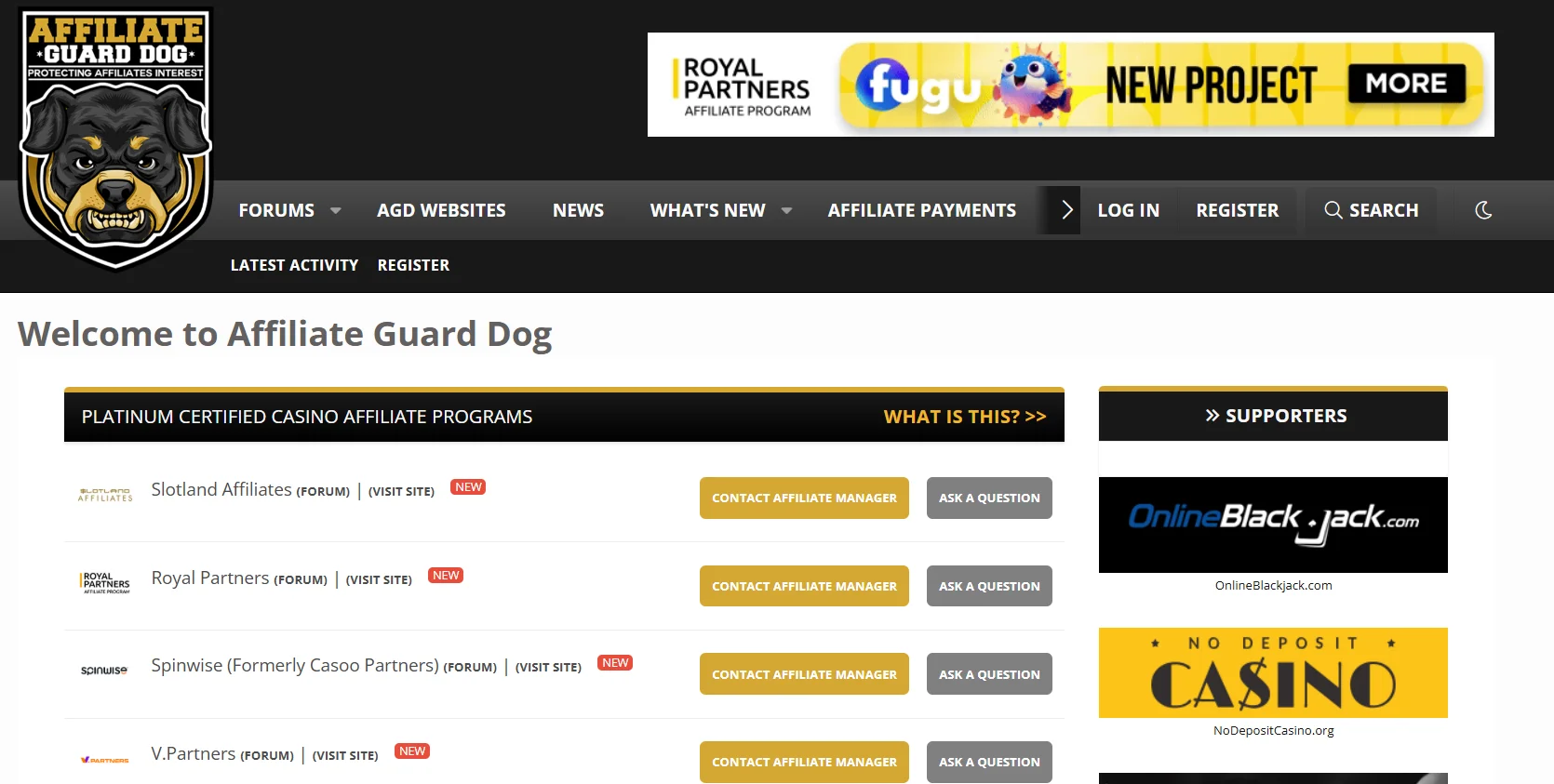Screen dimensions: 1554x784
Task: Toggle dark mode moon icon
Action: click(x=1483, y=210)
